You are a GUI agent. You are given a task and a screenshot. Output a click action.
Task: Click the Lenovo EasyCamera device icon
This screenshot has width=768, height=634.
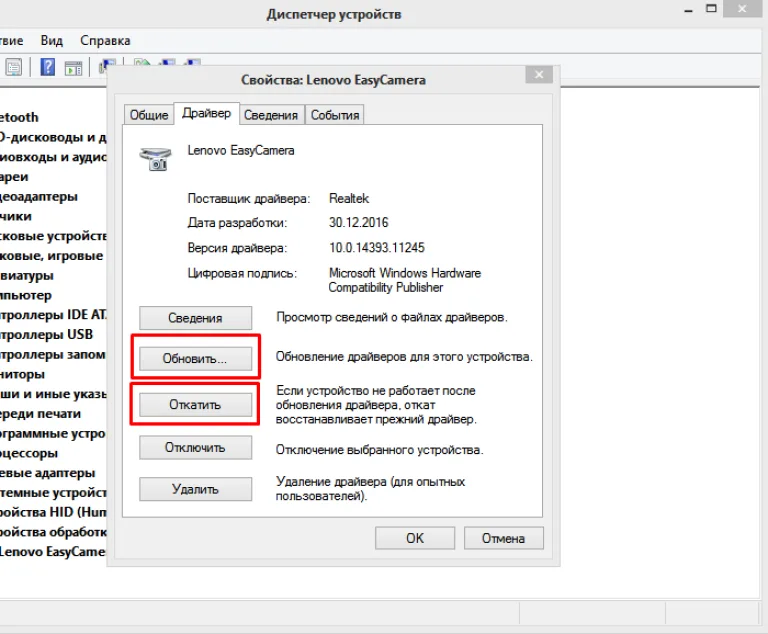155,158
